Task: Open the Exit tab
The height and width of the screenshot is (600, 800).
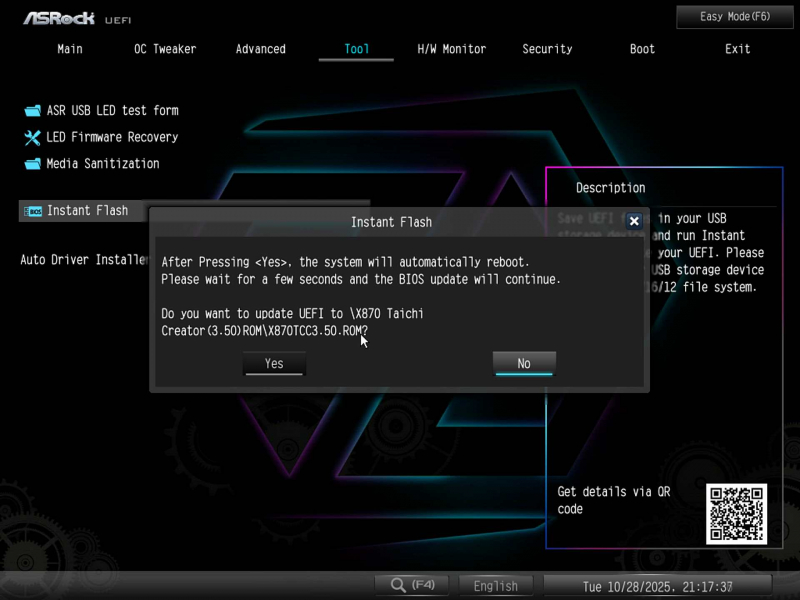Action: (738, 49)
